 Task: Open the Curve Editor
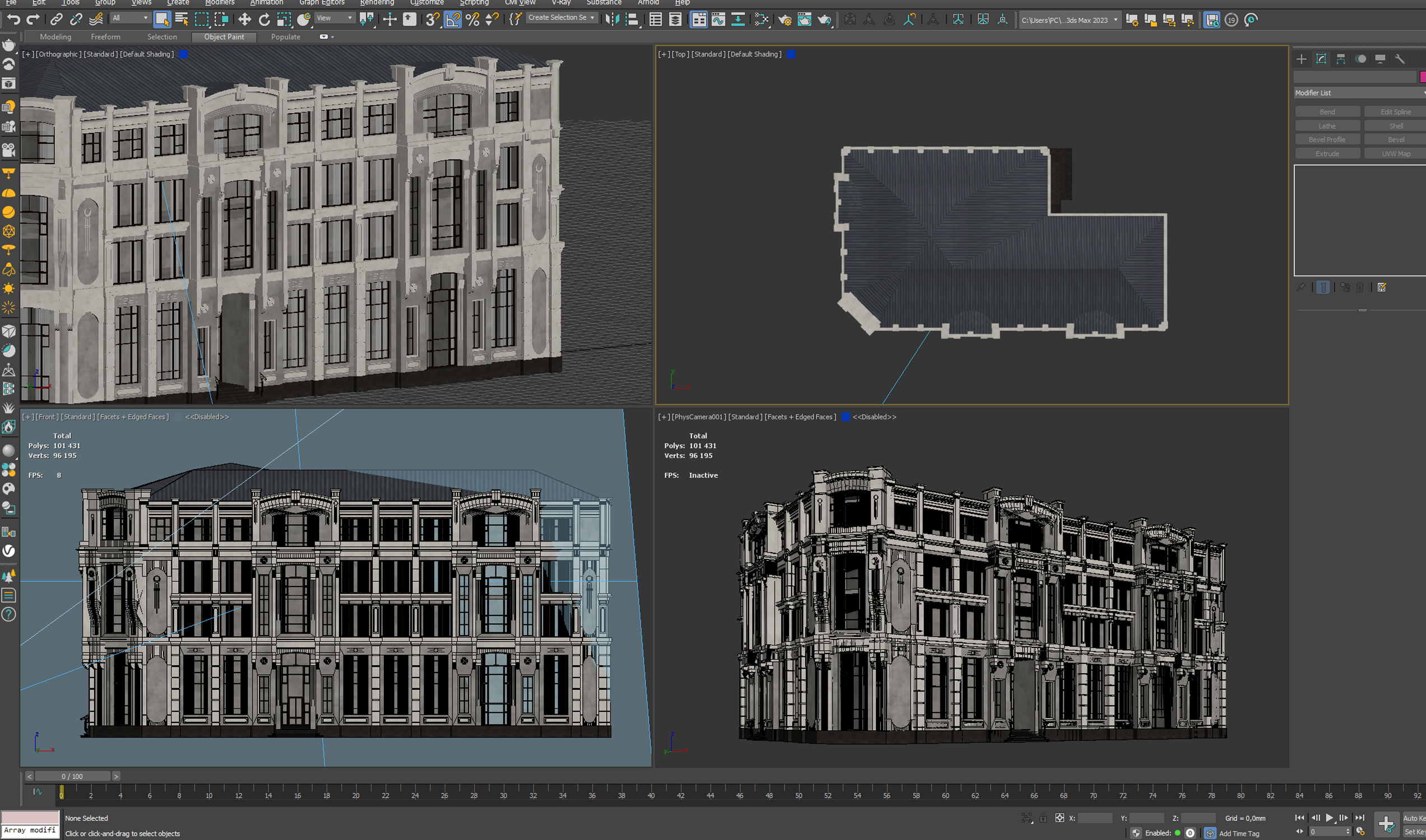pyautogui.click(x=718, y=20)
